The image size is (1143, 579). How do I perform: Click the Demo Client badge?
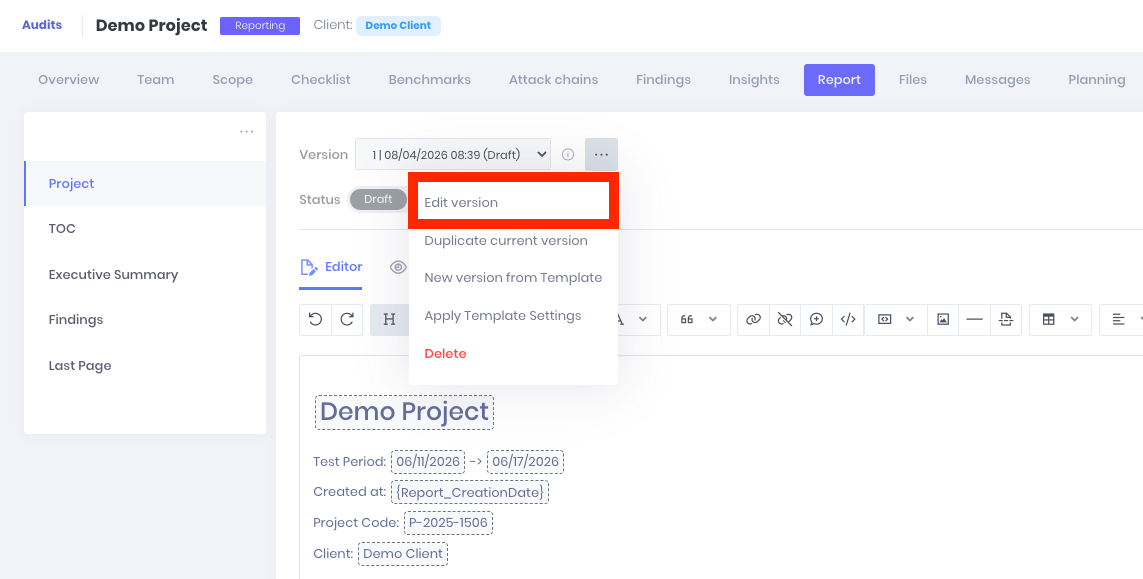click(399, 26)
